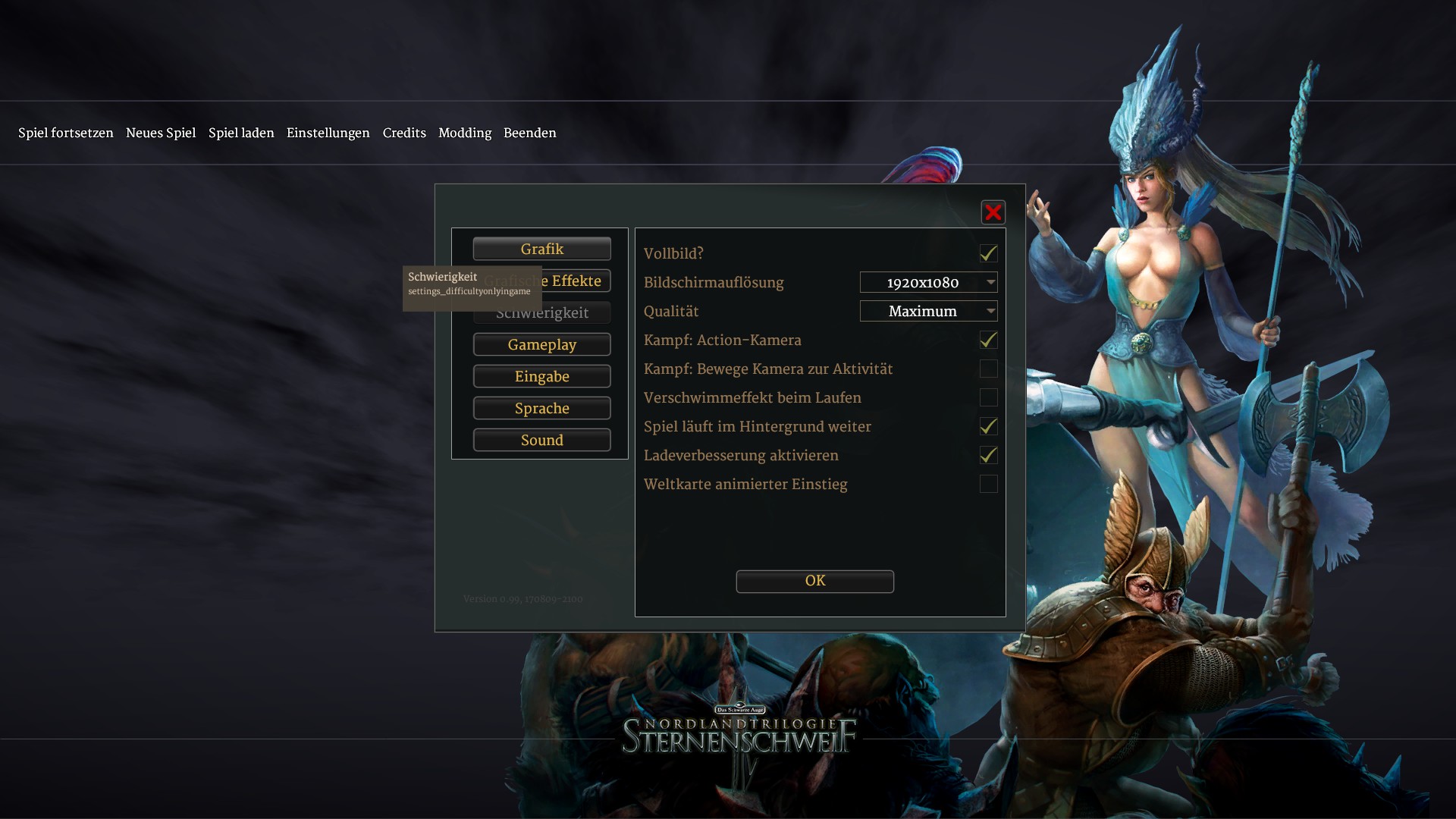
Task: Click the Bildschirmauflösung label text
Action: 714,282
